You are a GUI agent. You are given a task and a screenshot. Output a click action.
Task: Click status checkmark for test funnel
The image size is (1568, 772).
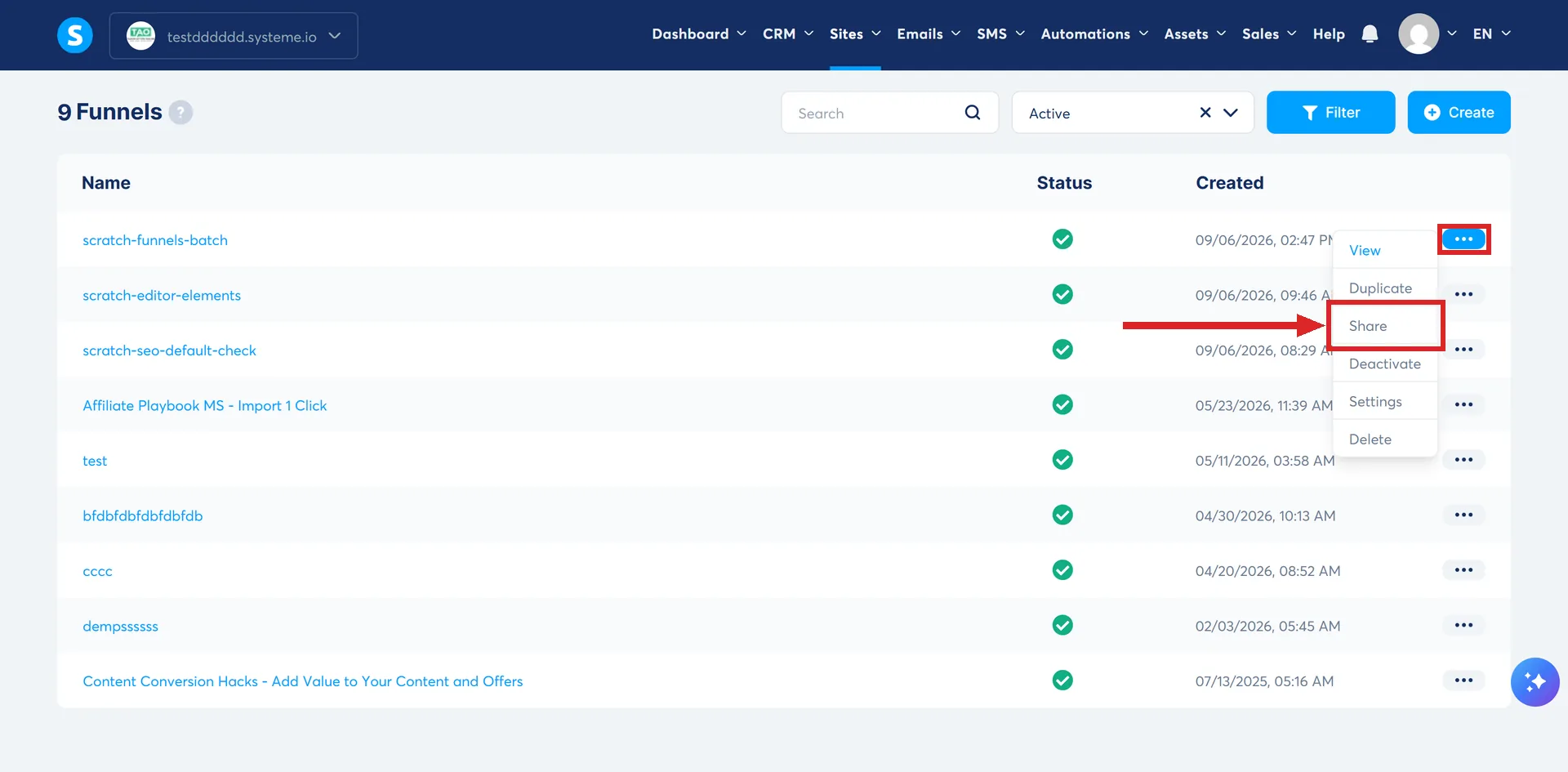click(1062, 460)
